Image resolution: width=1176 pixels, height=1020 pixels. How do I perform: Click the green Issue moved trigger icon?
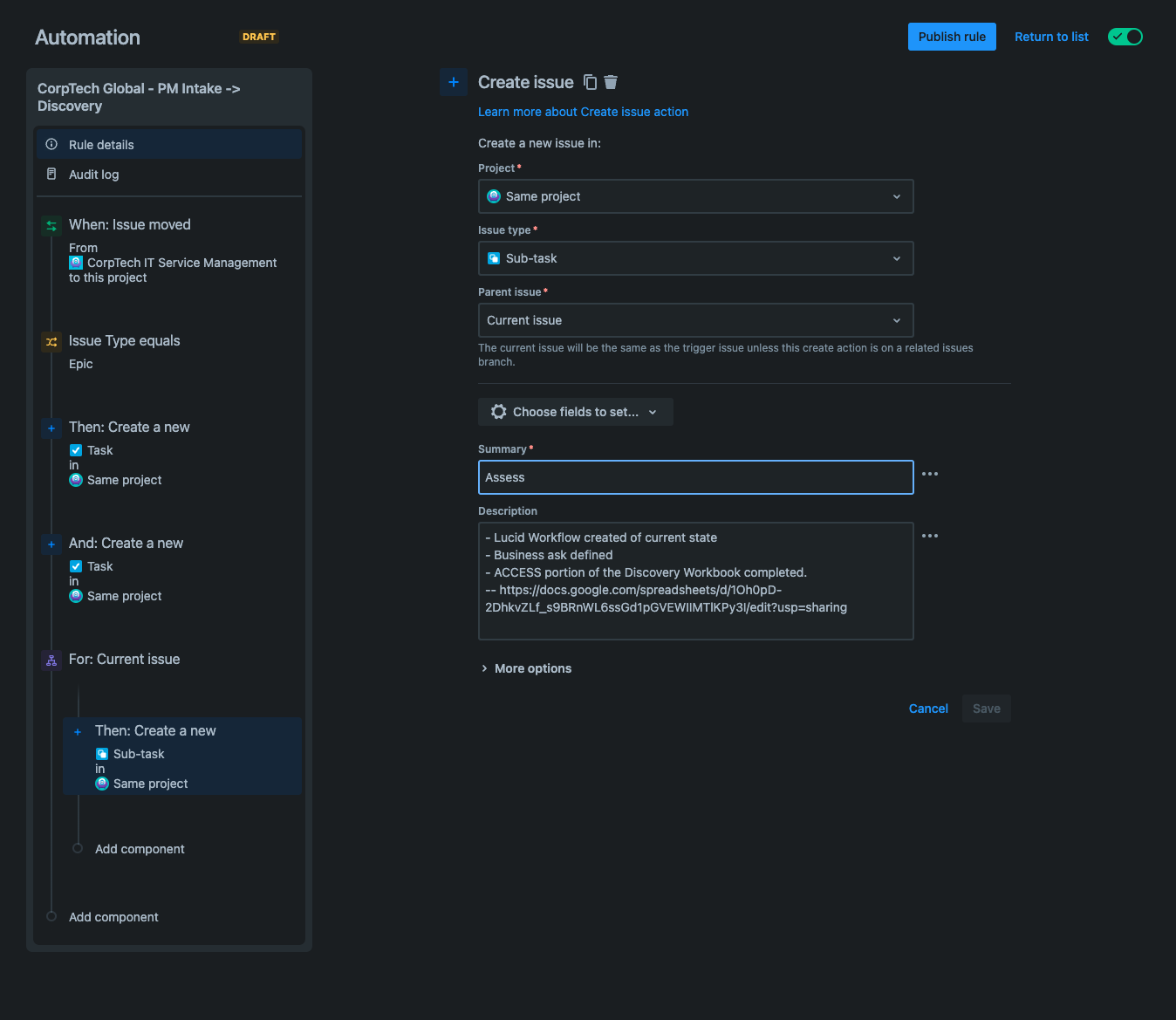point(51,225)
